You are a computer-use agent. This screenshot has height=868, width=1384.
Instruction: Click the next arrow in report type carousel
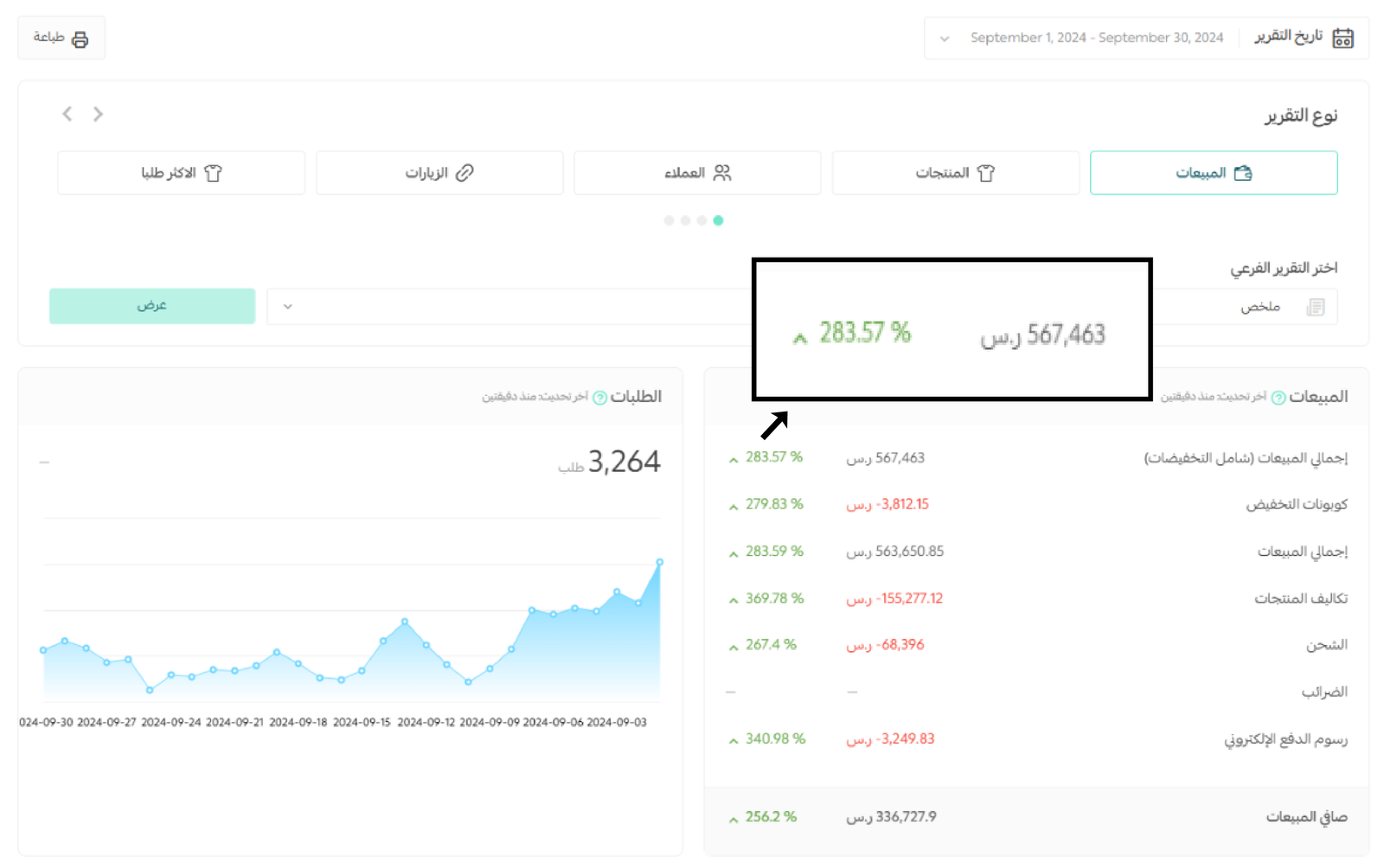coord(98,114)
